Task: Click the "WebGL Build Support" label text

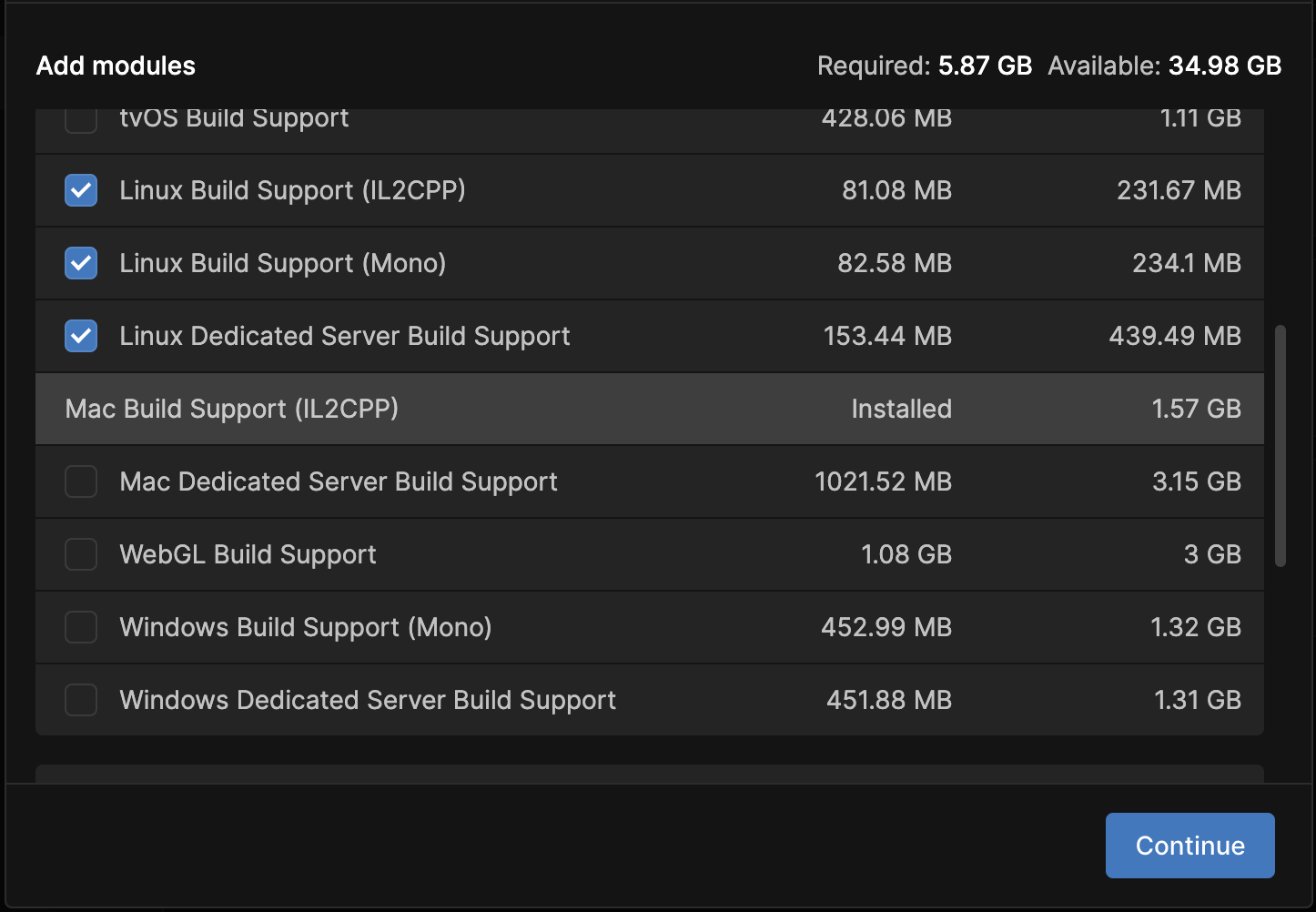Action: pos(248,554)
